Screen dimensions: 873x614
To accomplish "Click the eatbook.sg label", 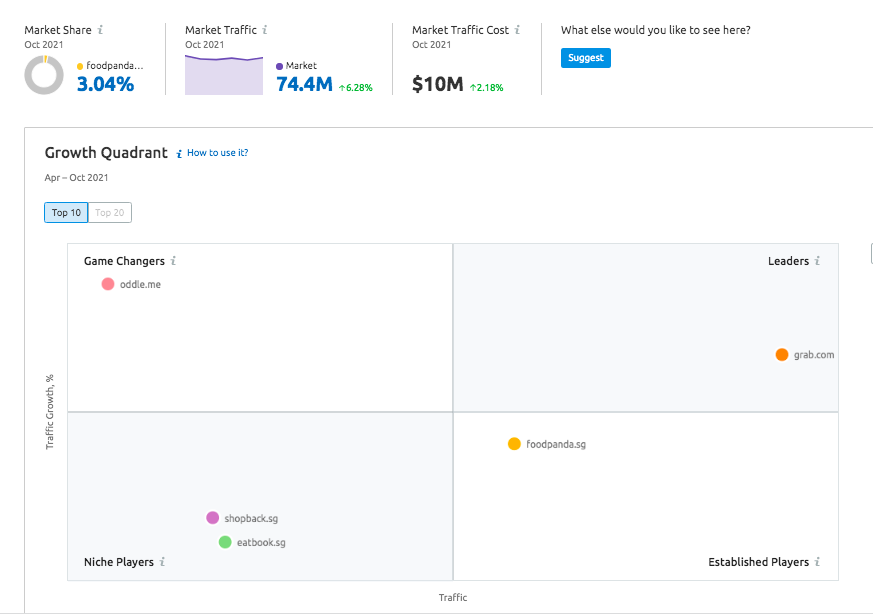I will pyautogui.click(x=261, y=542).
